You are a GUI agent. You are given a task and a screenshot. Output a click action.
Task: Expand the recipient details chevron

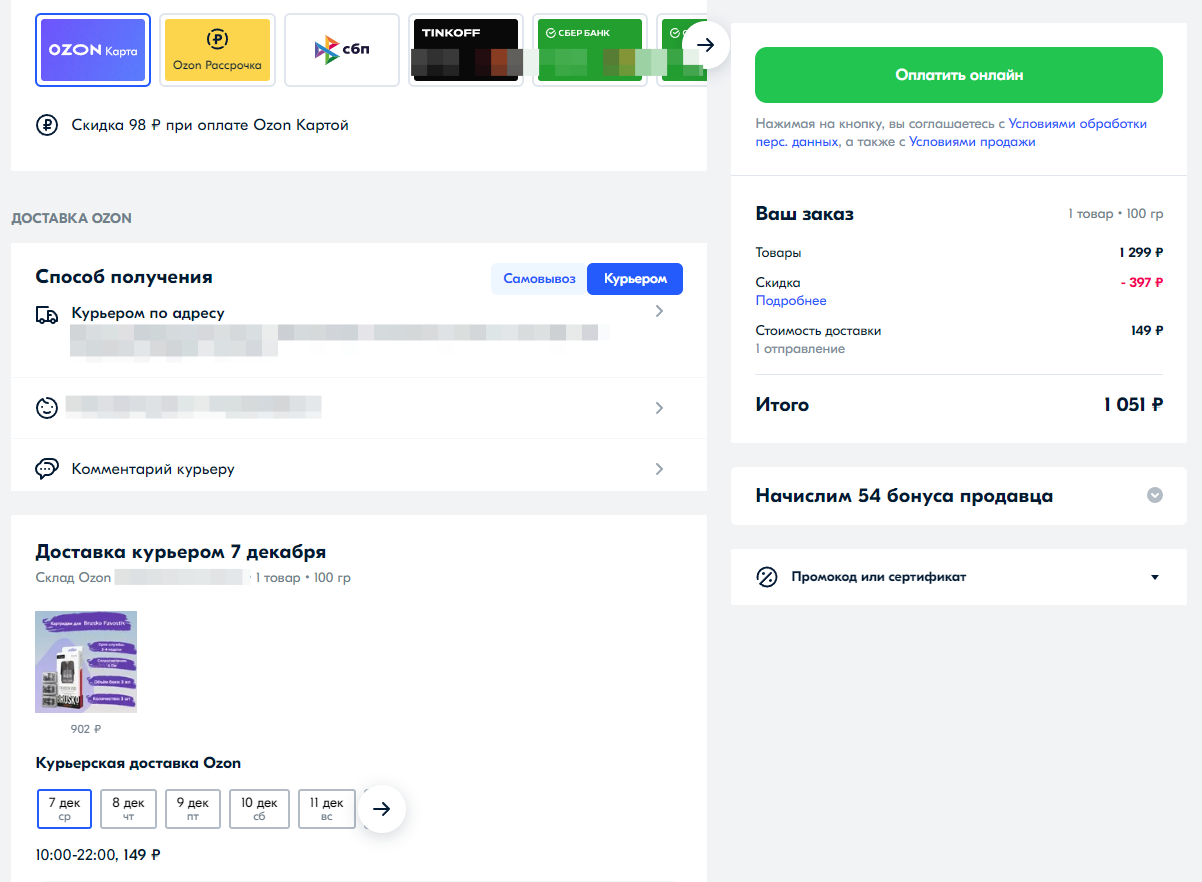tap(659, 408)
